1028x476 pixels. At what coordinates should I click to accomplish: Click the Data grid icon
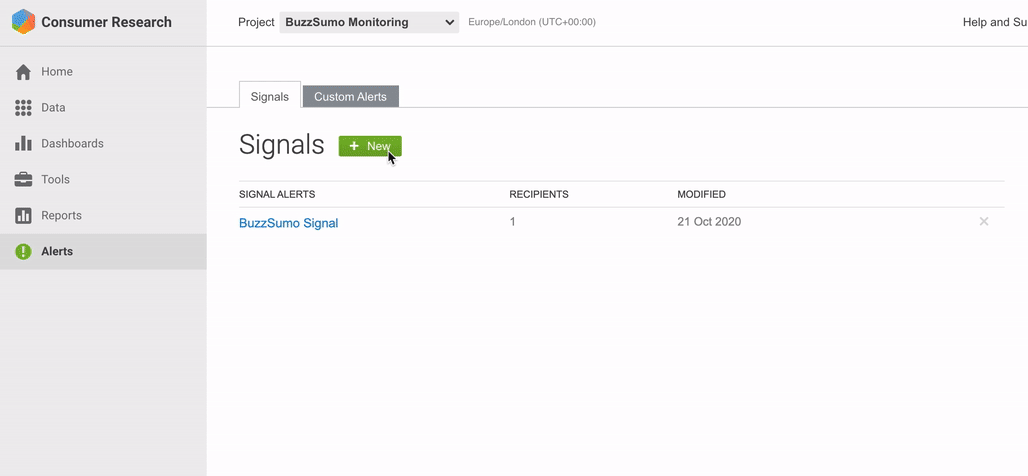24,108
